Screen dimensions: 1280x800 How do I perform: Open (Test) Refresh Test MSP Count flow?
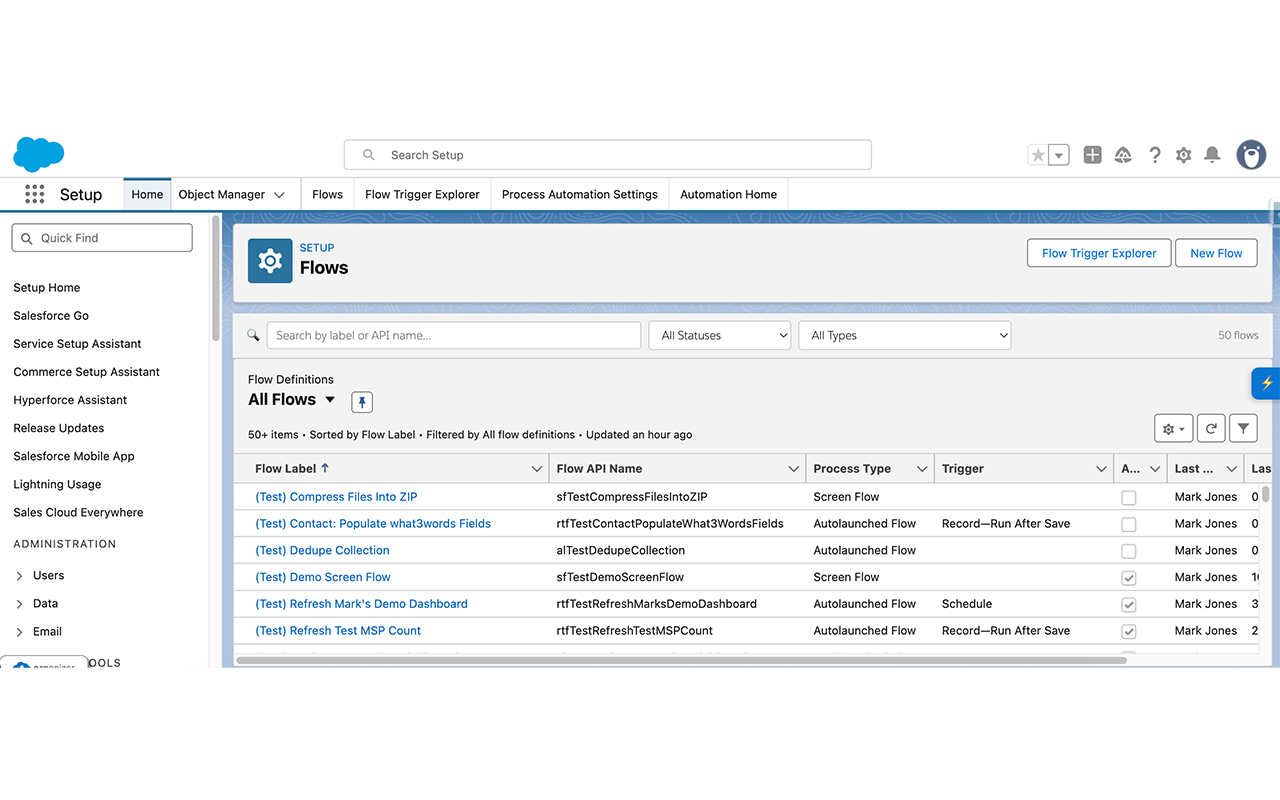(338, 632)
